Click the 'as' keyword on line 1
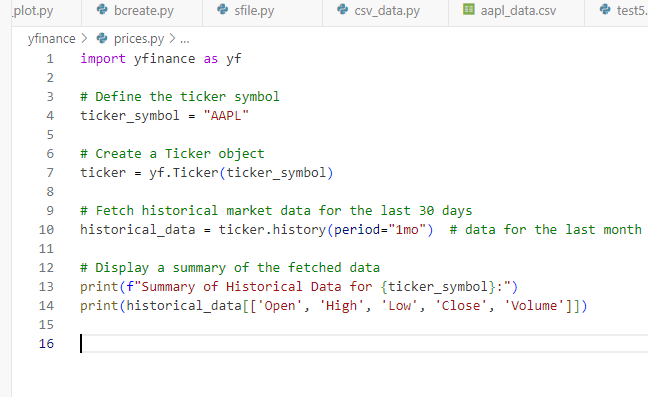 (211, 59)
